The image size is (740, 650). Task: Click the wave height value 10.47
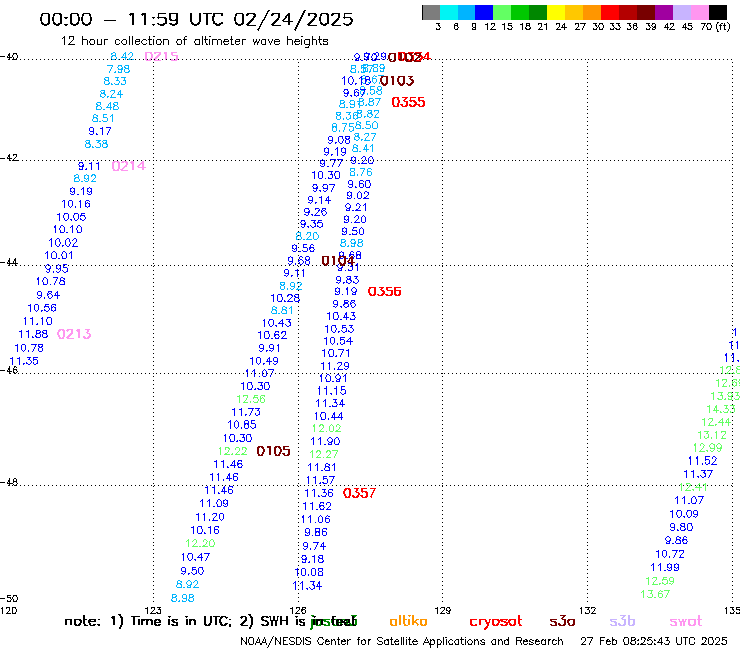[195, 557]
